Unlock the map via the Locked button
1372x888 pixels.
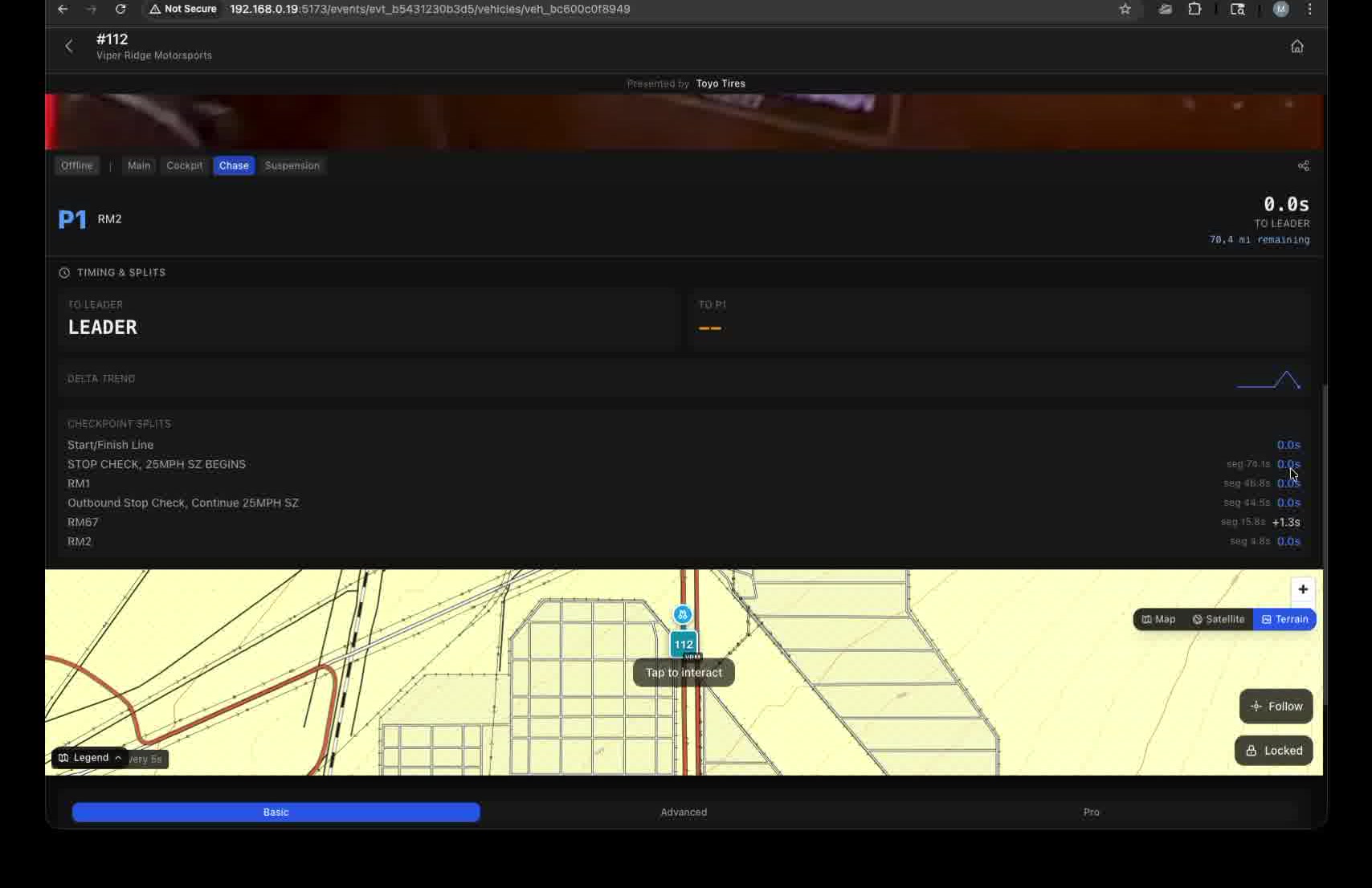click(1273, 751)
